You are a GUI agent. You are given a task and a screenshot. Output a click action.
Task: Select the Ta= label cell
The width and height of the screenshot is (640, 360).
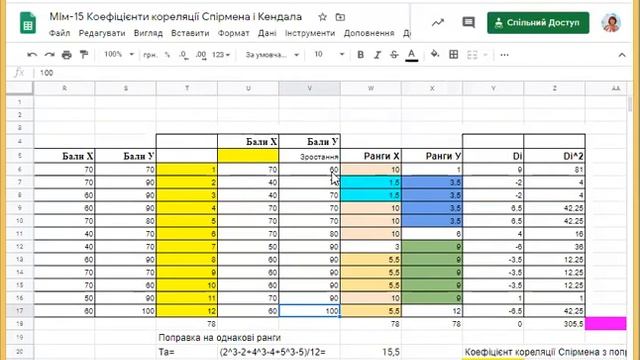[187, 352]
